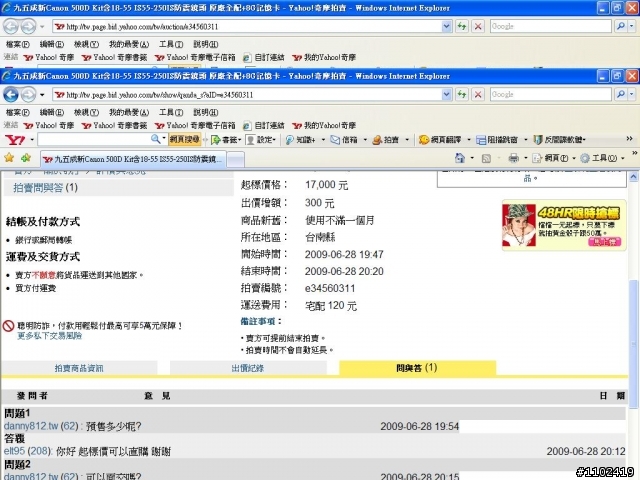Expand the dropdown arrow next to 網頁翻譯
The width and height of the screenshot is (640, 480).
point(469,140)
